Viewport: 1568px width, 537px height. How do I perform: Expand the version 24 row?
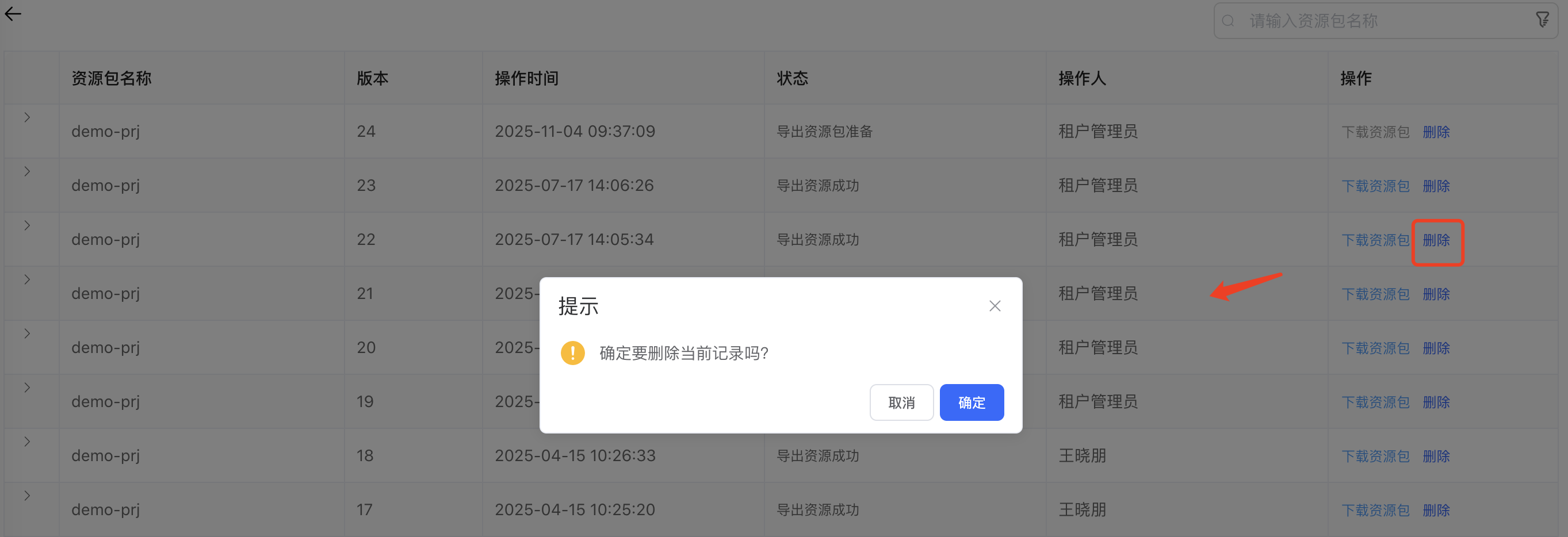tap(27, 117)
